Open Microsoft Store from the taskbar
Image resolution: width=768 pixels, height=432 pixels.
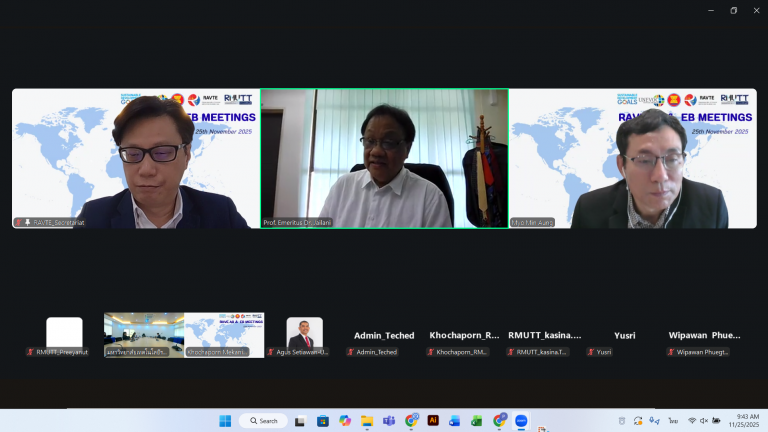coord(324,421)
